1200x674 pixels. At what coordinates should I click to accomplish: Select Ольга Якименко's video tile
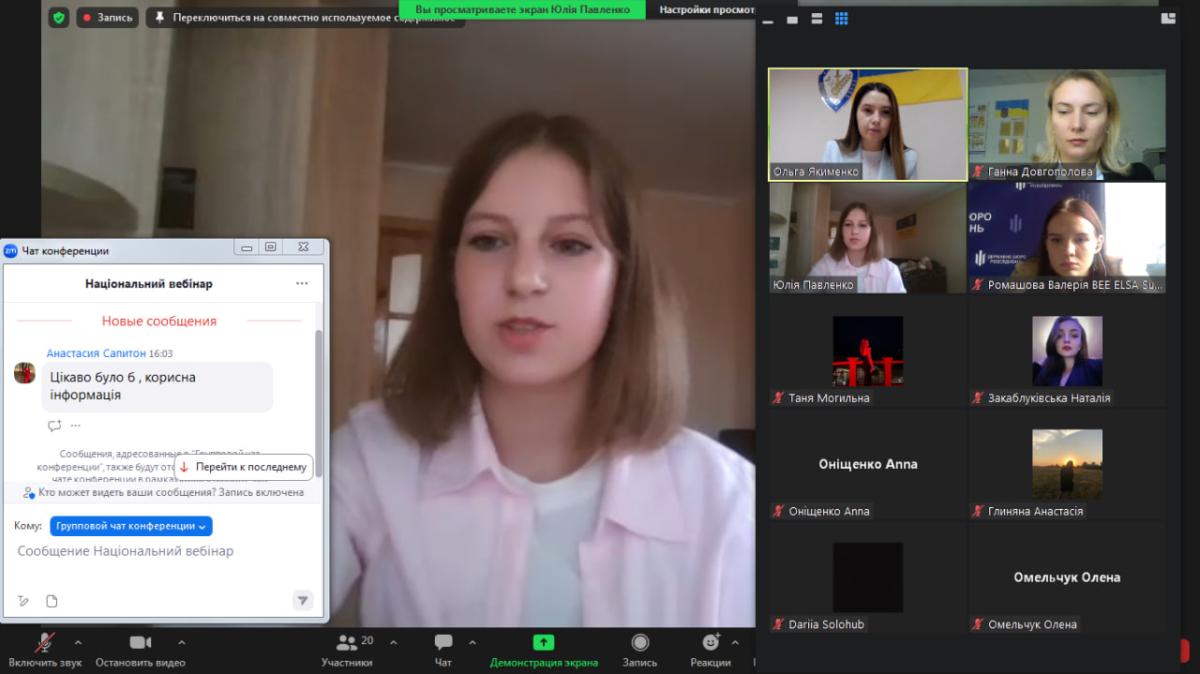(x=868, y=124)
